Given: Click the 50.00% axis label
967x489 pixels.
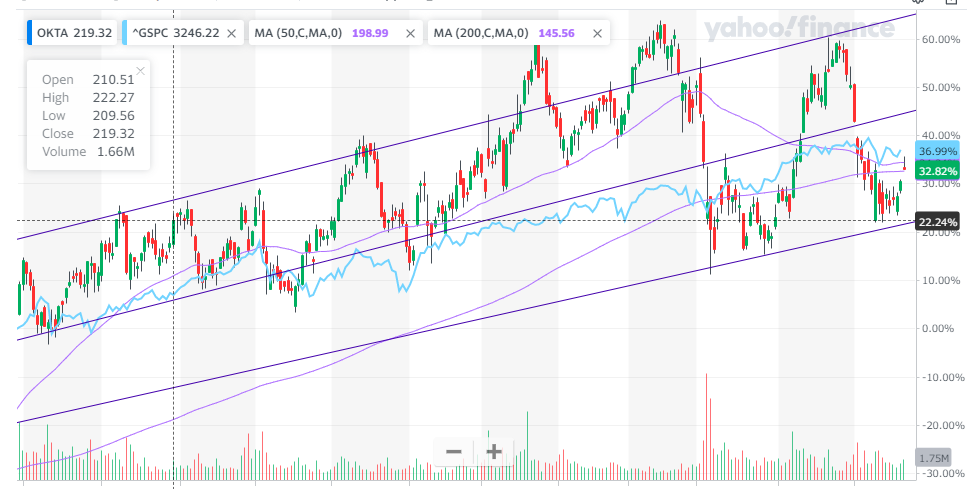Looking at the screenshot, I should [940, 88].
